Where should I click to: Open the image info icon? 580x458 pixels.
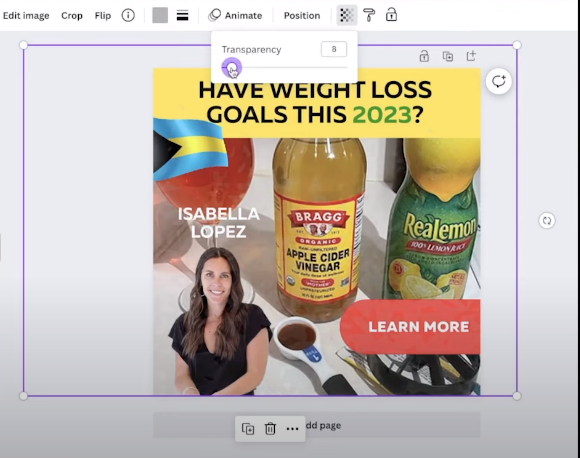click(x=128, y=16)
